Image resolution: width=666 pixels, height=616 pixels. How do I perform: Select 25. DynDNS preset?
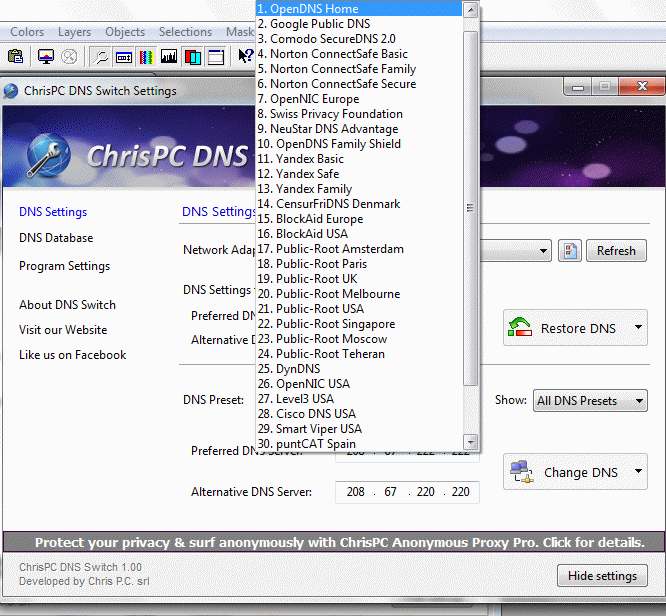tap(359, 369)
